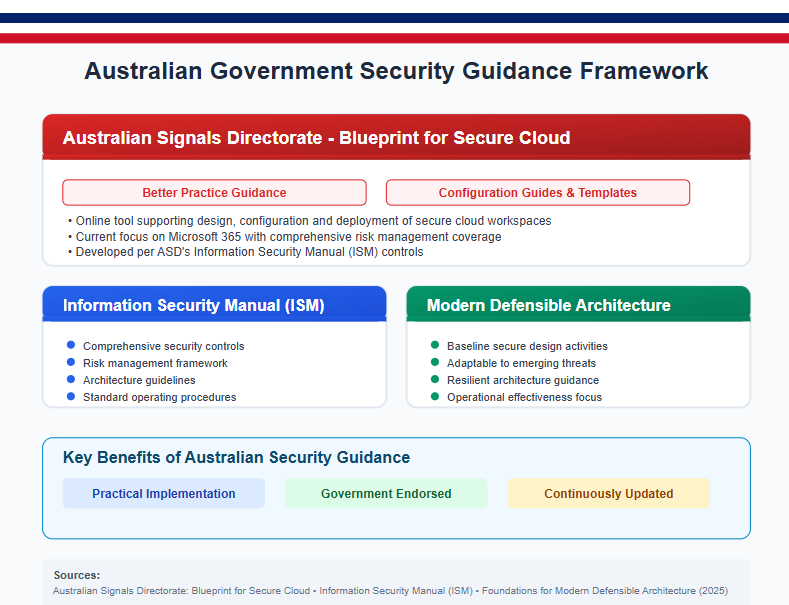Click the Key Benefits of Australian Security Guidance heading
This screenshot has height=605, width=789.
click(x=236, y=457)
